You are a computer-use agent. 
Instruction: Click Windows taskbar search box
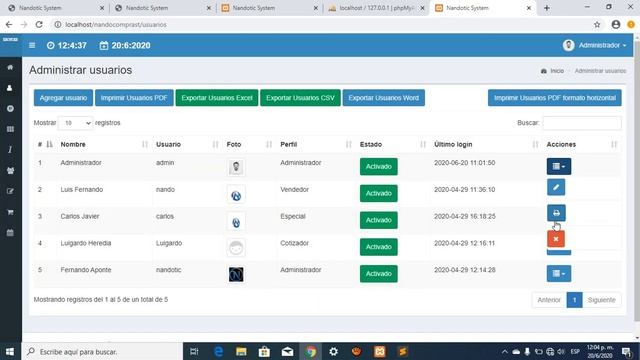click(102, 351)
